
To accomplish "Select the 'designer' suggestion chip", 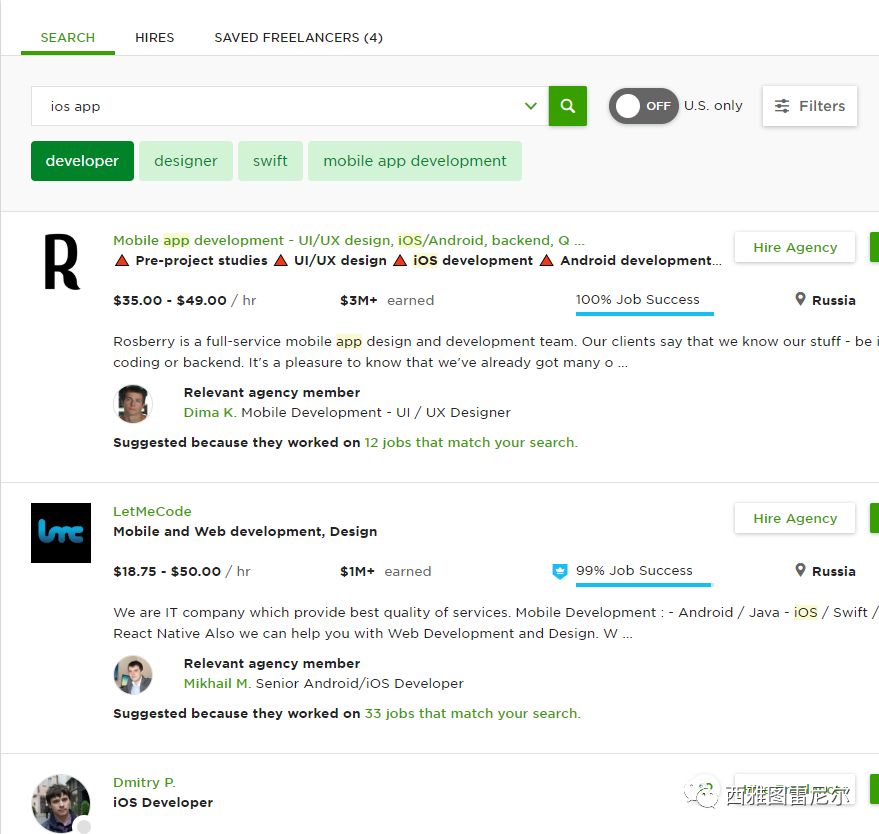I will point(186,161).
